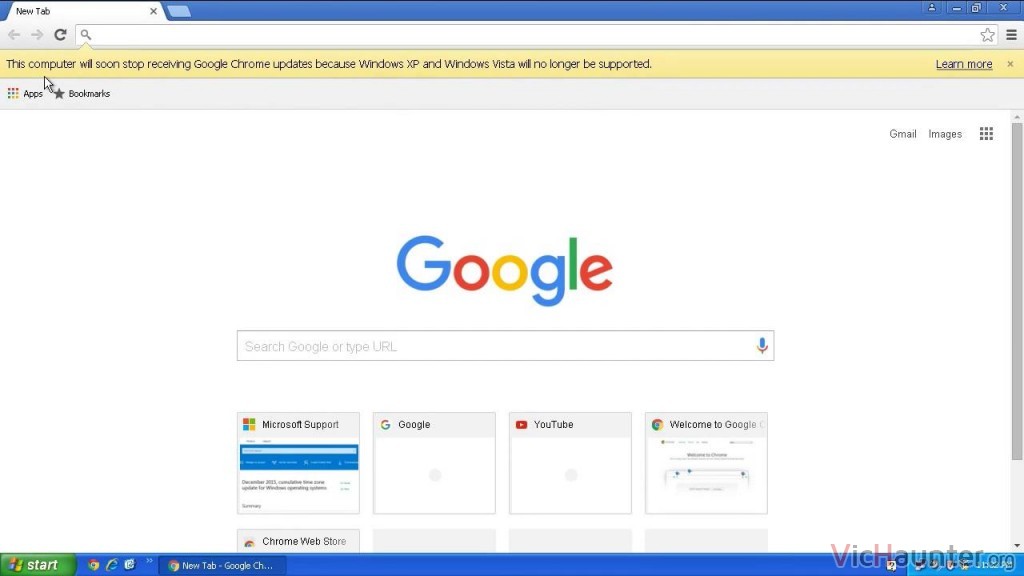Focus the Search Google or type URL box
The width and height of the screenshot is (1024, 576).
click(x=505, y=346)
